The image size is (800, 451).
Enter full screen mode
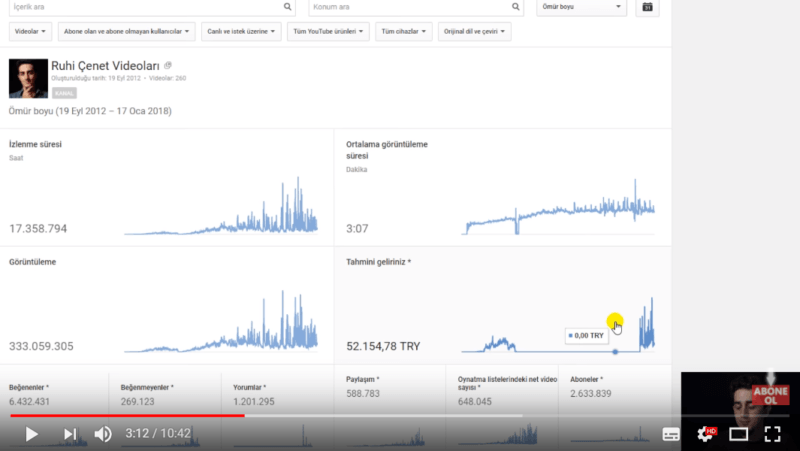click(x=772, y=434)
